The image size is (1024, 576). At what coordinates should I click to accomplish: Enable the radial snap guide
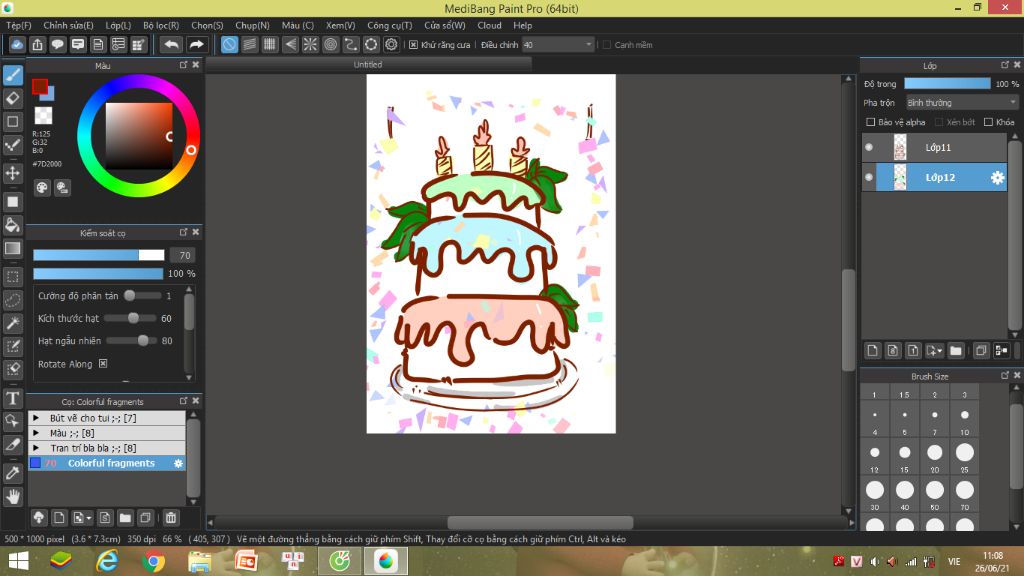pos(310,44)
